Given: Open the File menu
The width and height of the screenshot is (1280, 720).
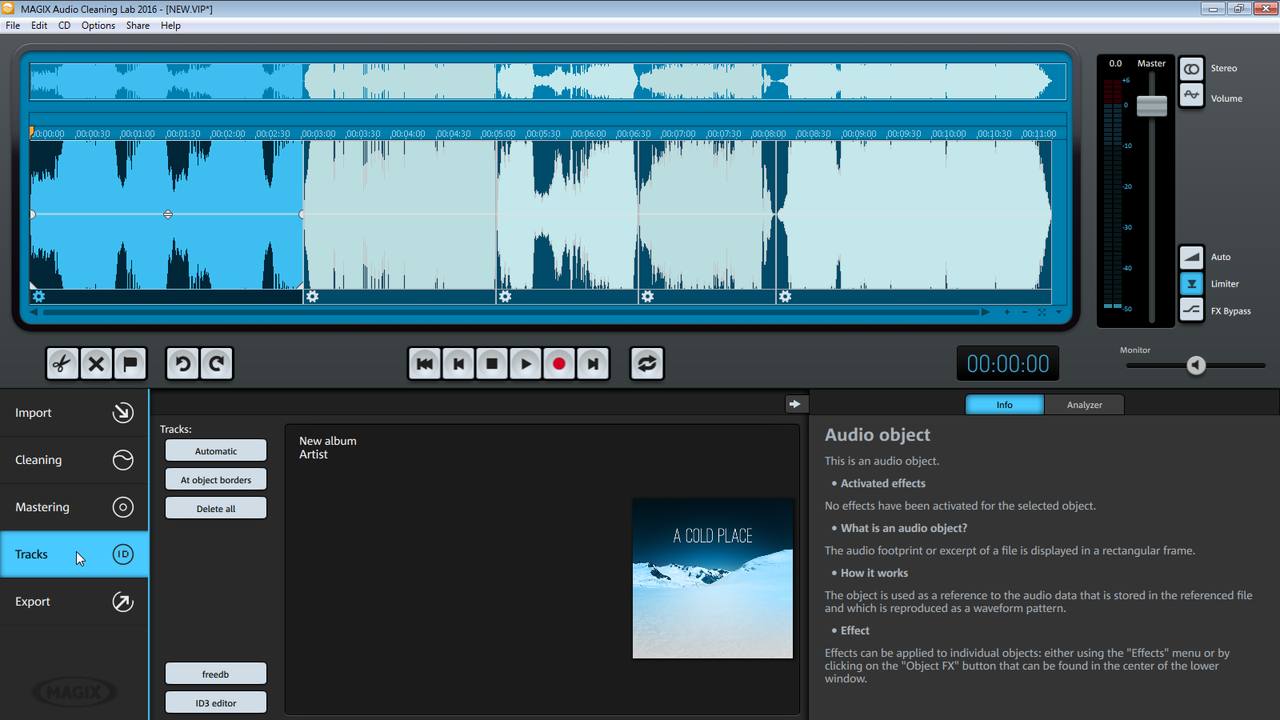Looking at the screenshot, I should (x=13, y=25).
